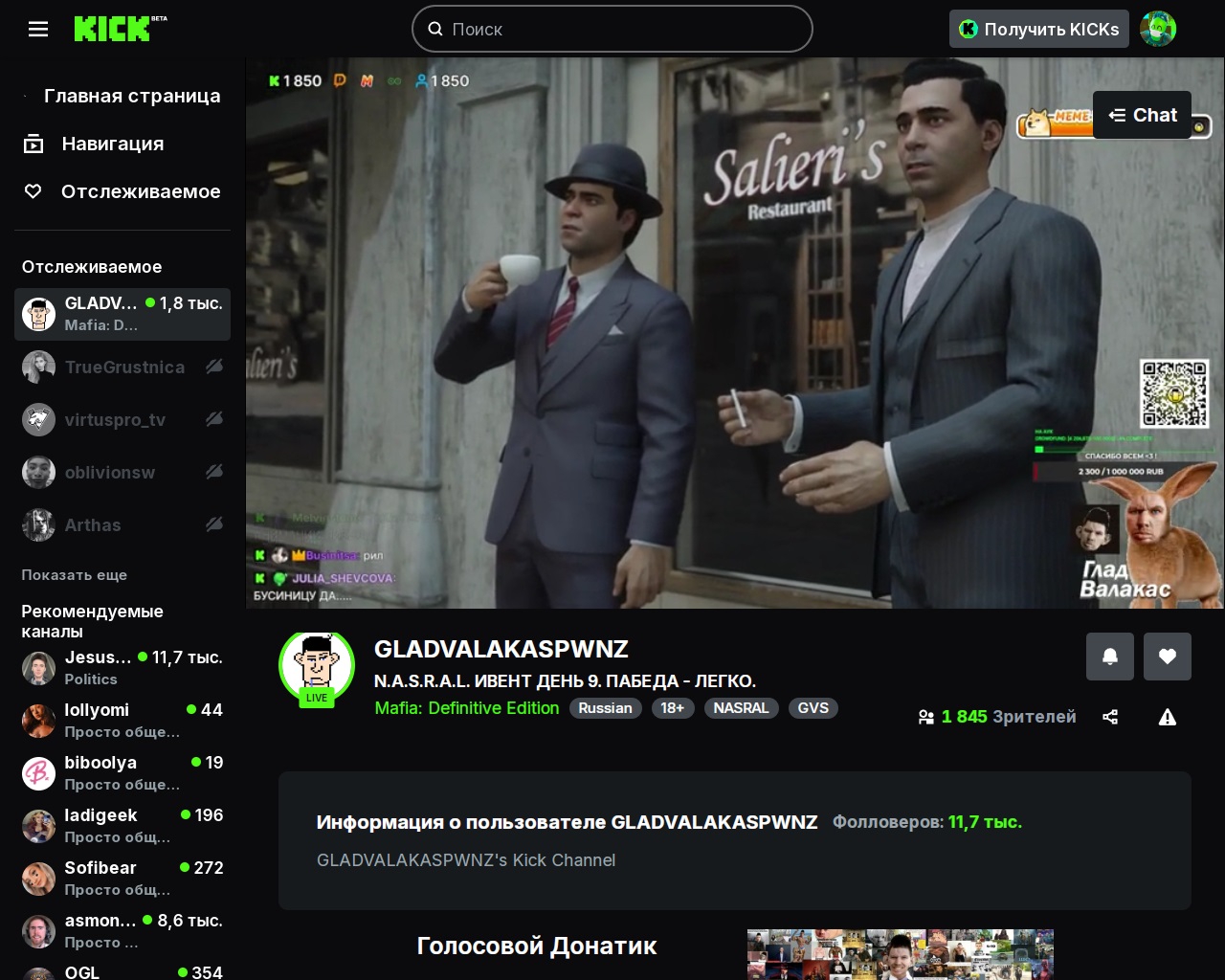Click the viewers people icon
This screenshot has height=980, width=1225.
point(926,717)
